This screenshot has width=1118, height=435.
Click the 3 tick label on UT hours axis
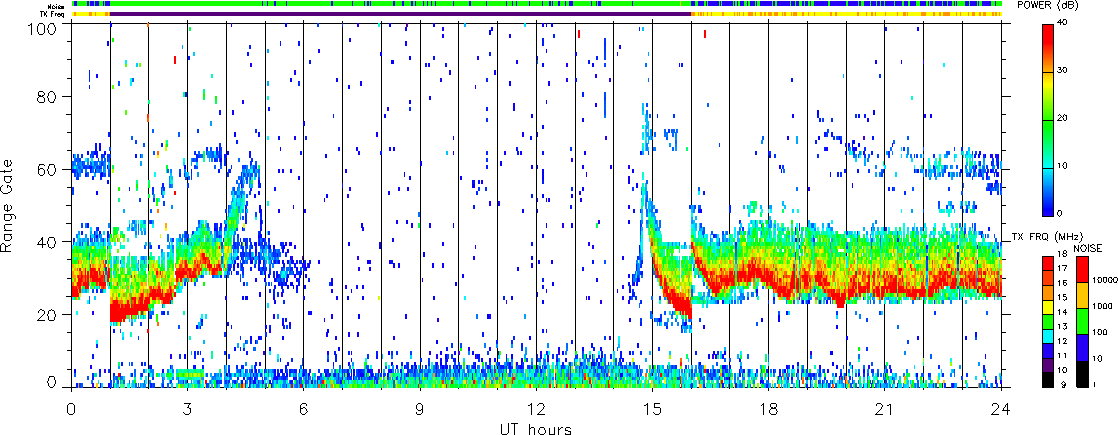(x=188, y=409)
